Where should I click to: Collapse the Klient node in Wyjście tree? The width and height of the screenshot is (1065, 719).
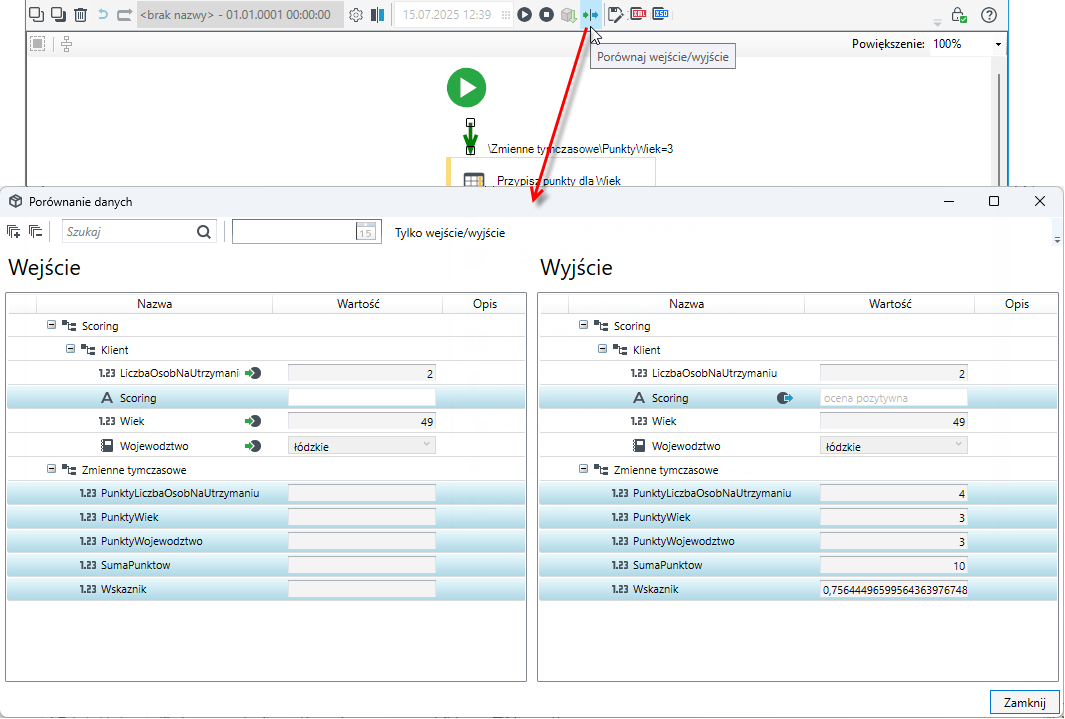click(602, 349)
